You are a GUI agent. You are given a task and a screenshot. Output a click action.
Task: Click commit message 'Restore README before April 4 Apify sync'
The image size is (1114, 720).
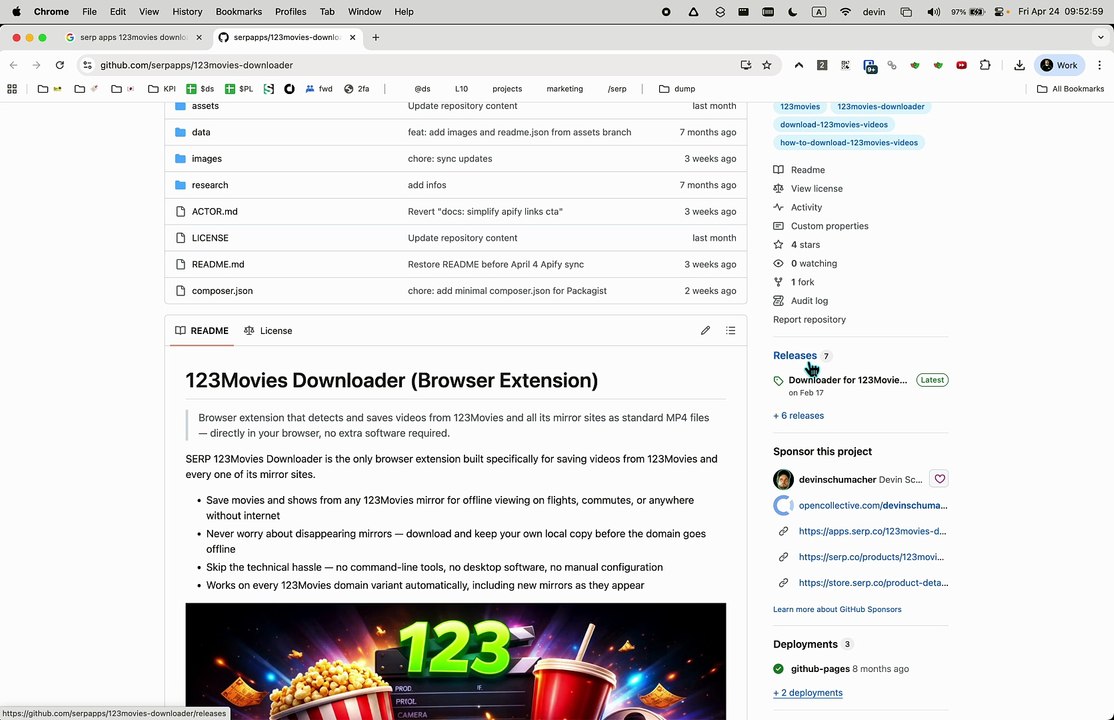495,264
